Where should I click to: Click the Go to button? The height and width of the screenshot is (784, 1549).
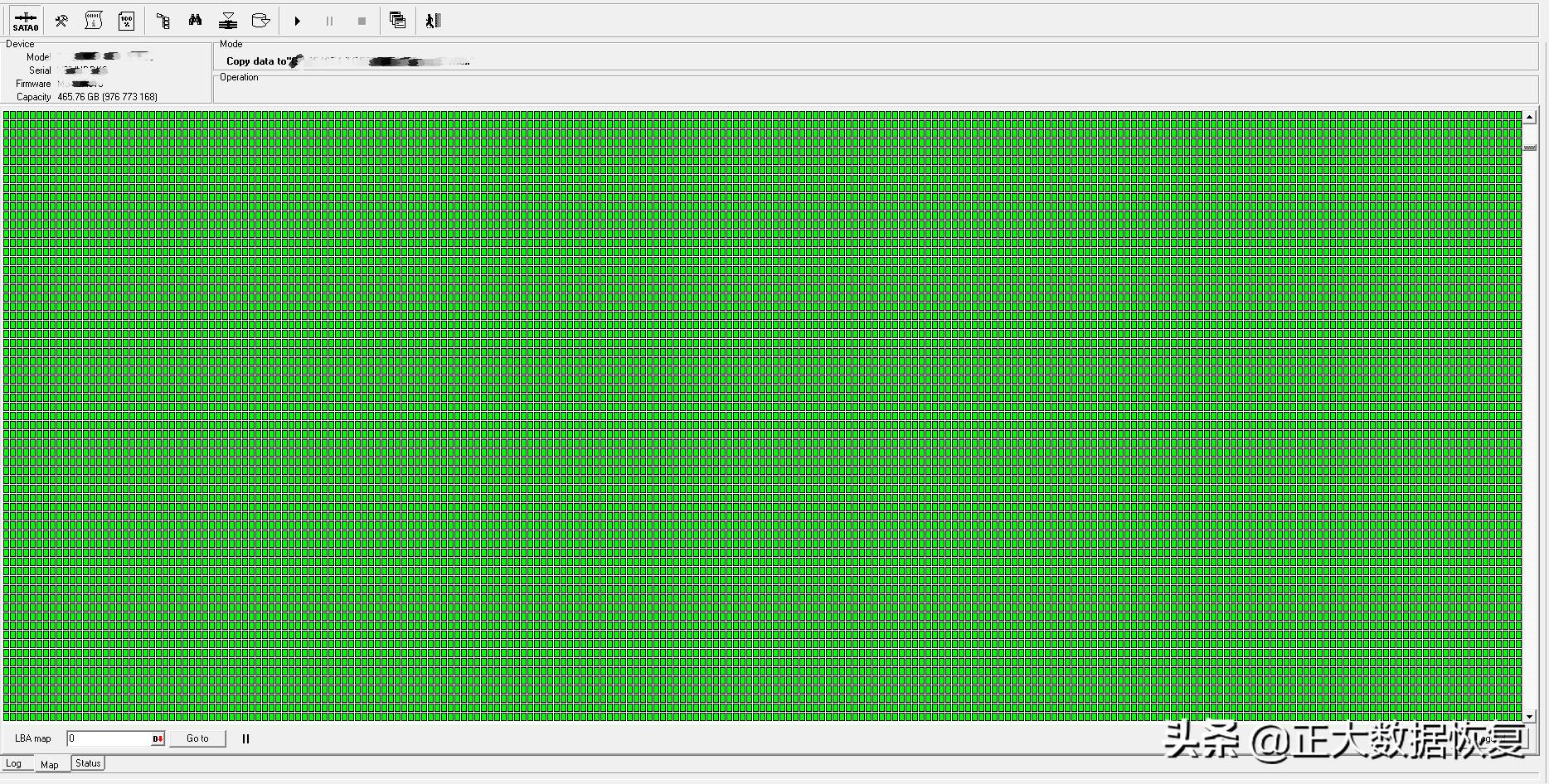(x=197, y=738)
